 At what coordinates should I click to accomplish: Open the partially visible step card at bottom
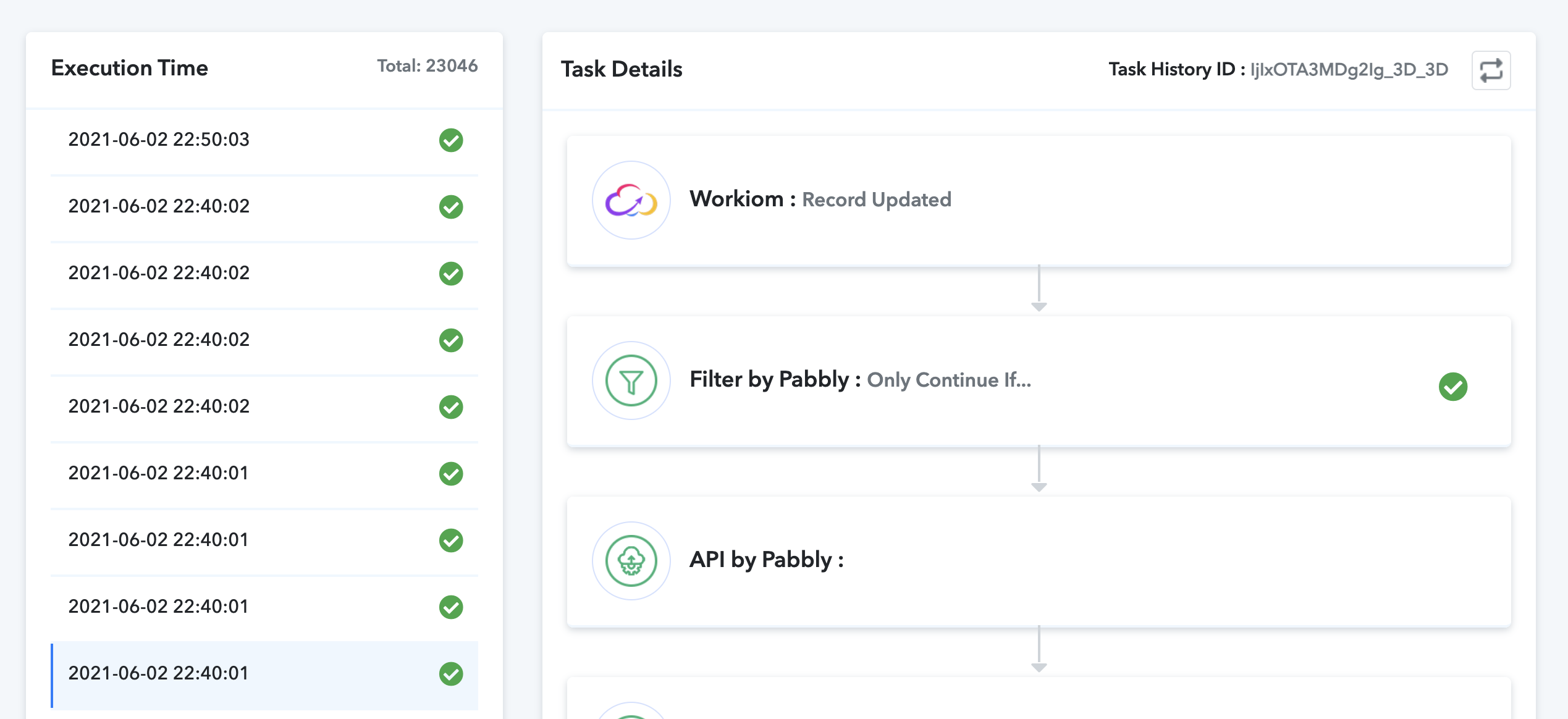[1039, 699]
